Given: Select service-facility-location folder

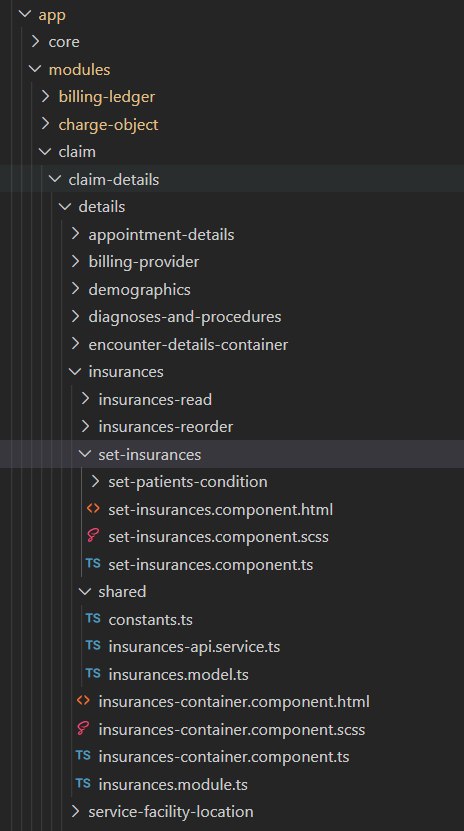Looking at the screenshot, I should click(x=171, y=811).
